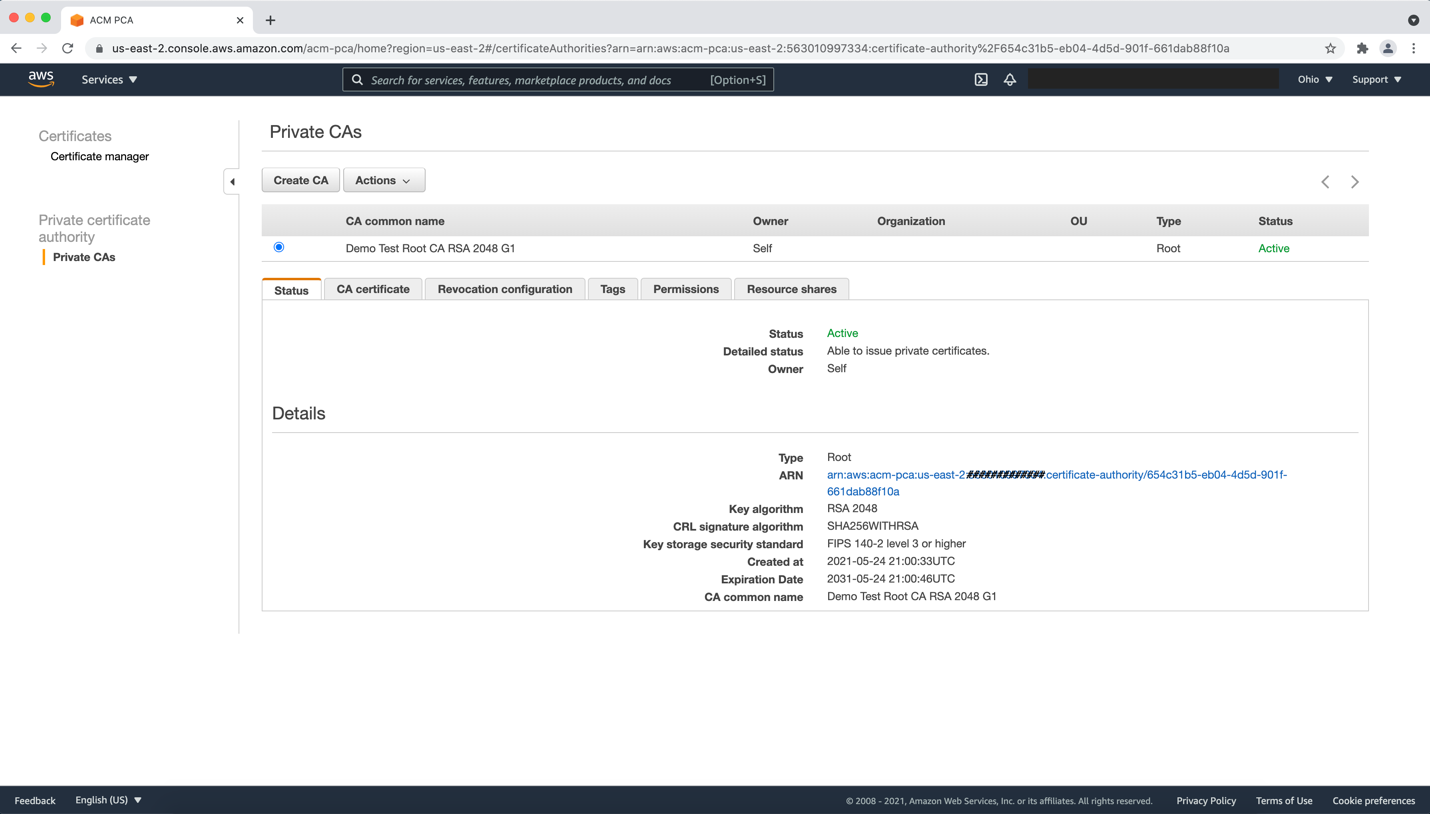This screenshot has width=1430, height=814.
Task: Click the Create CA button
Action: pos(300,180)
